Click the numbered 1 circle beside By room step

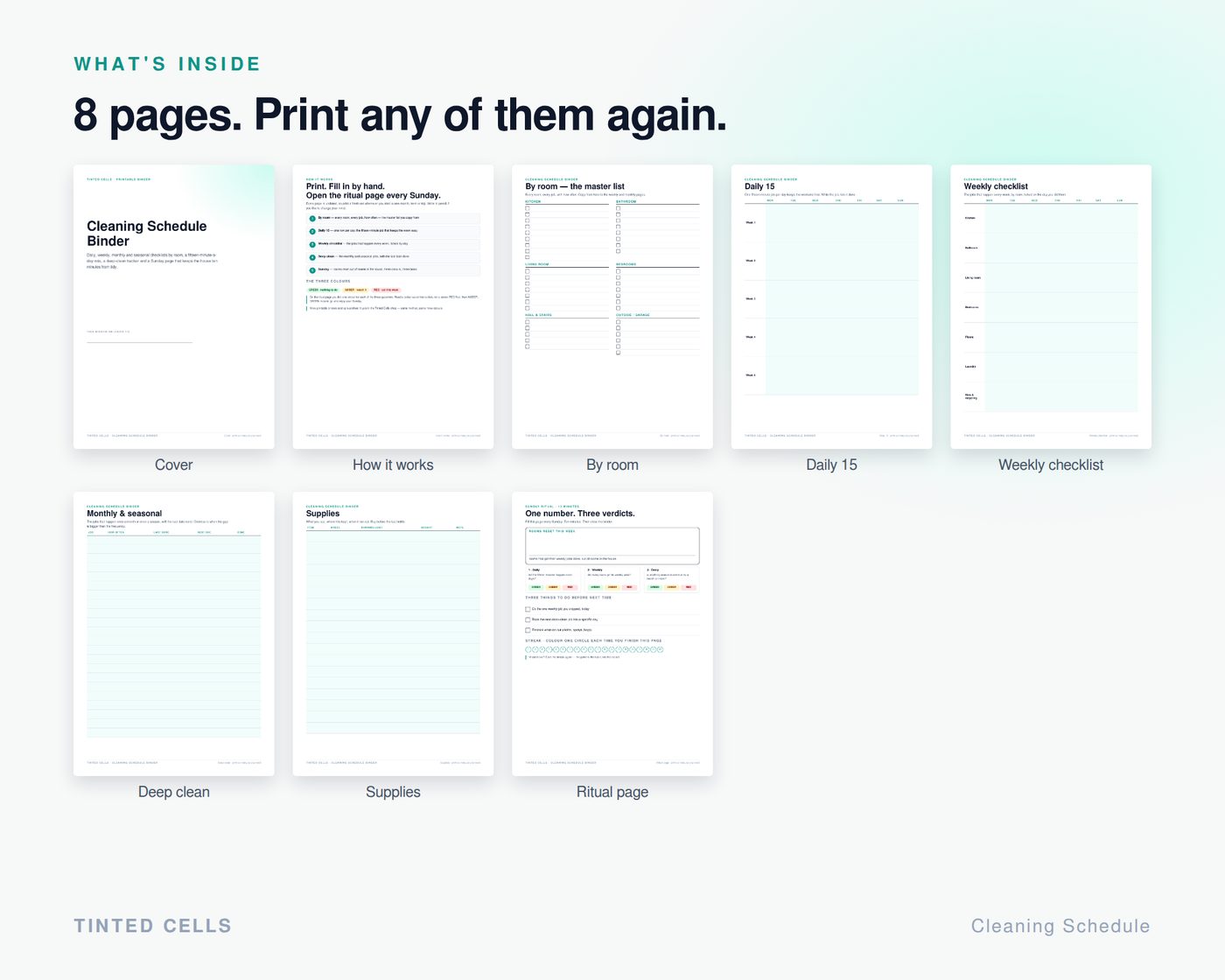pos(312,219)
